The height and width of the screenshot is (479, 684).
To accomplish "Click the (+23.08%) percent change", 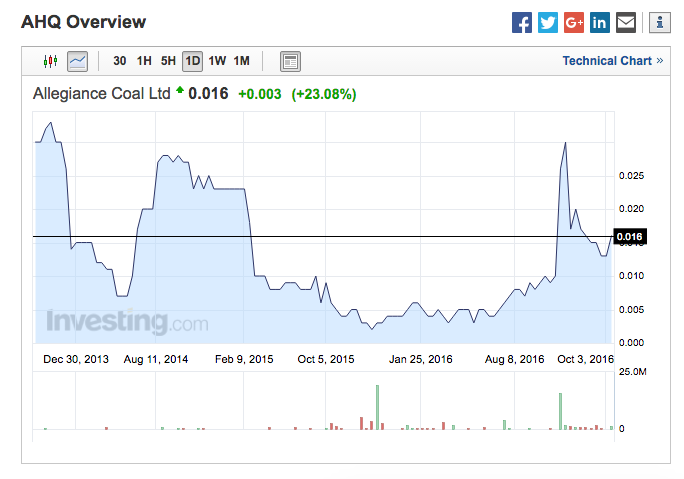I will click(324, 94).
